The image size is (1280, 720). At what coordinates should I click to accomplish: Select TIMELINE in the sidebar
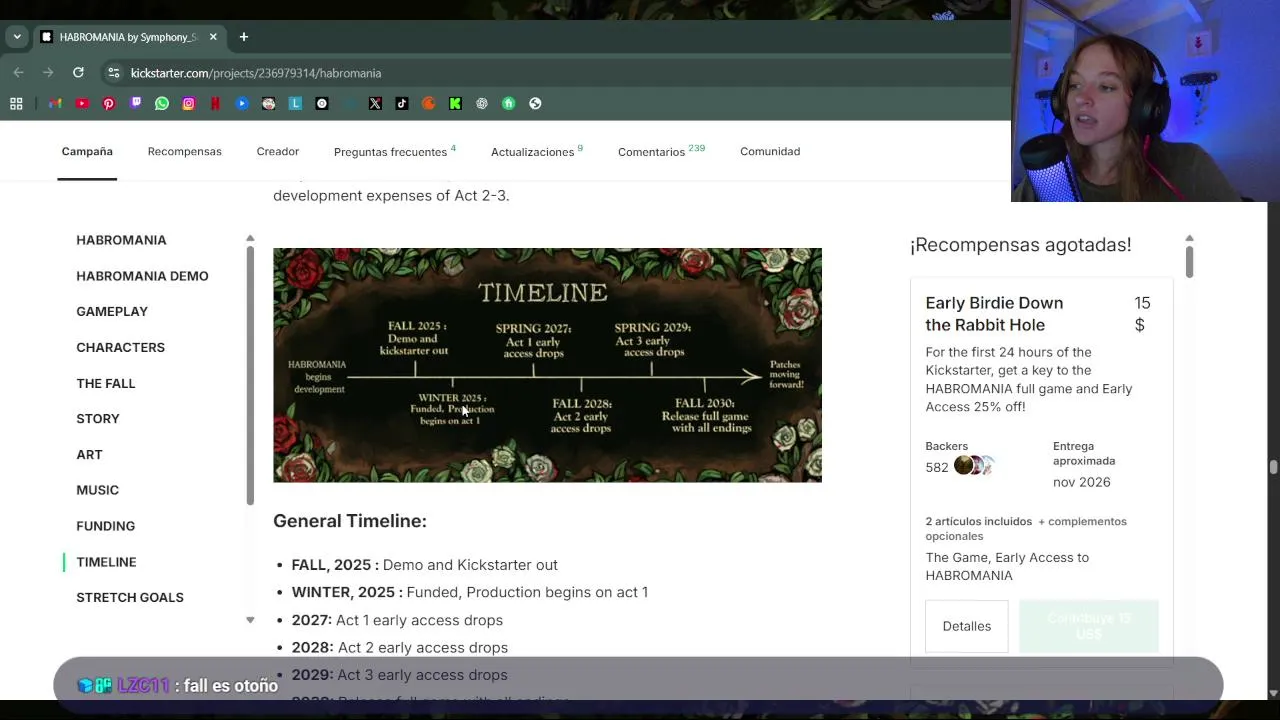pyautogui.click(x=106, y=562)
